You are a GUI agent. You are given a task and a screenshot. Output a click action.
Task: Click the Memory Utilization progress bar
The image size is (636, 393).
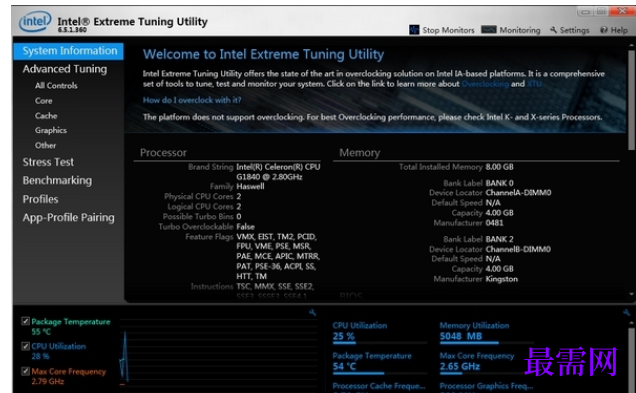pos(487,343)
